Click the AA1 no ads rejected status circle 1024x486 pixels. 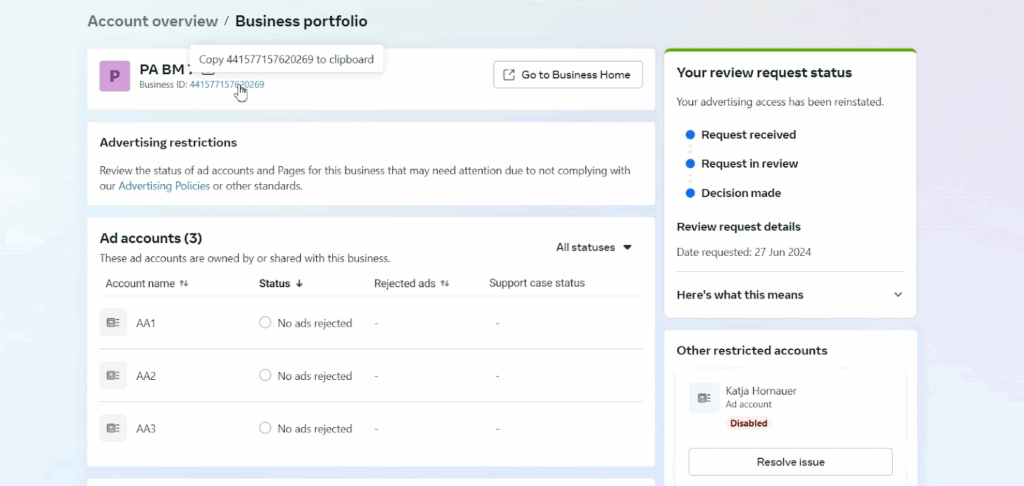pyautogui.click(x=265, y=323)
